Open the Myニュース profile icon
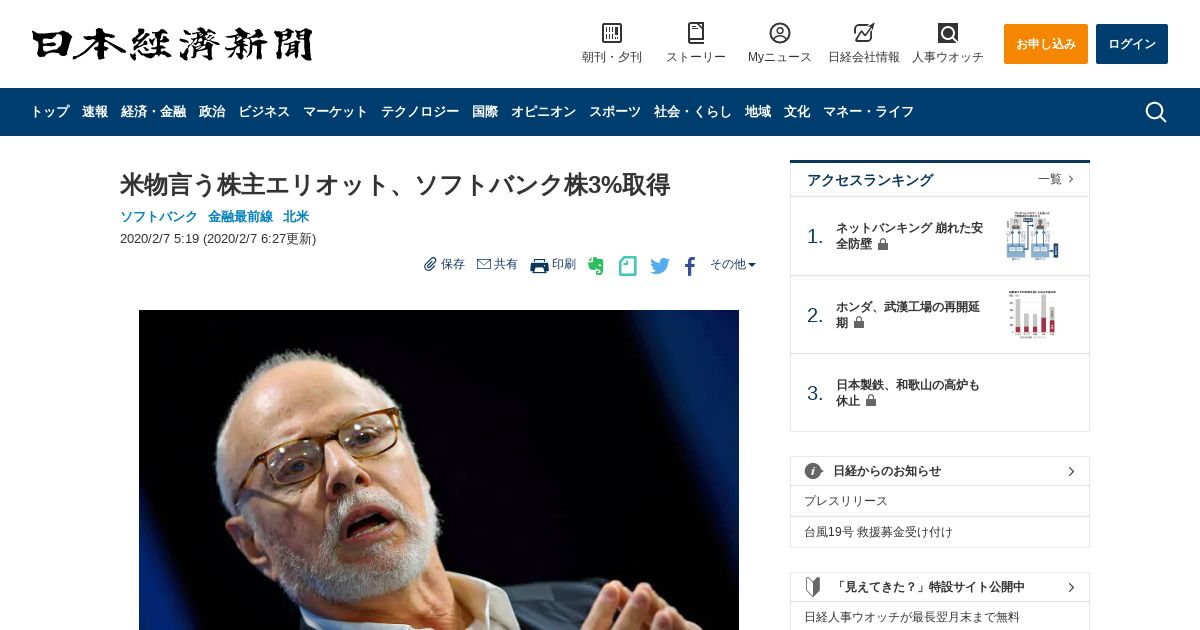Screen dimensions: 1200x630 point(780,33)
